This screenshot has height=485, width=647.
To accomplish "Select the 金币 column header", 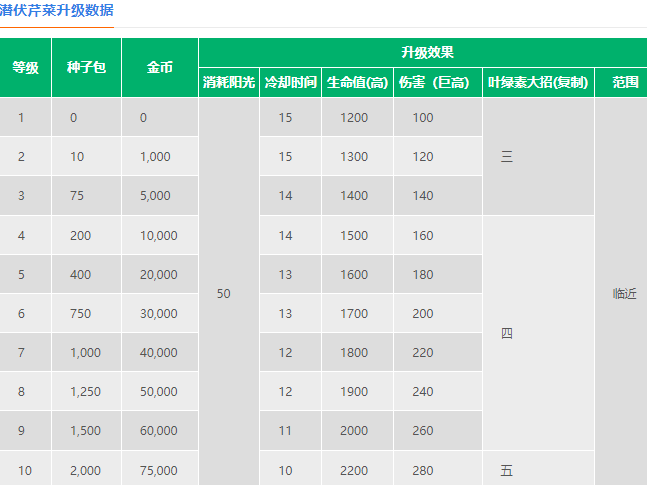I will tap(160, 68).
